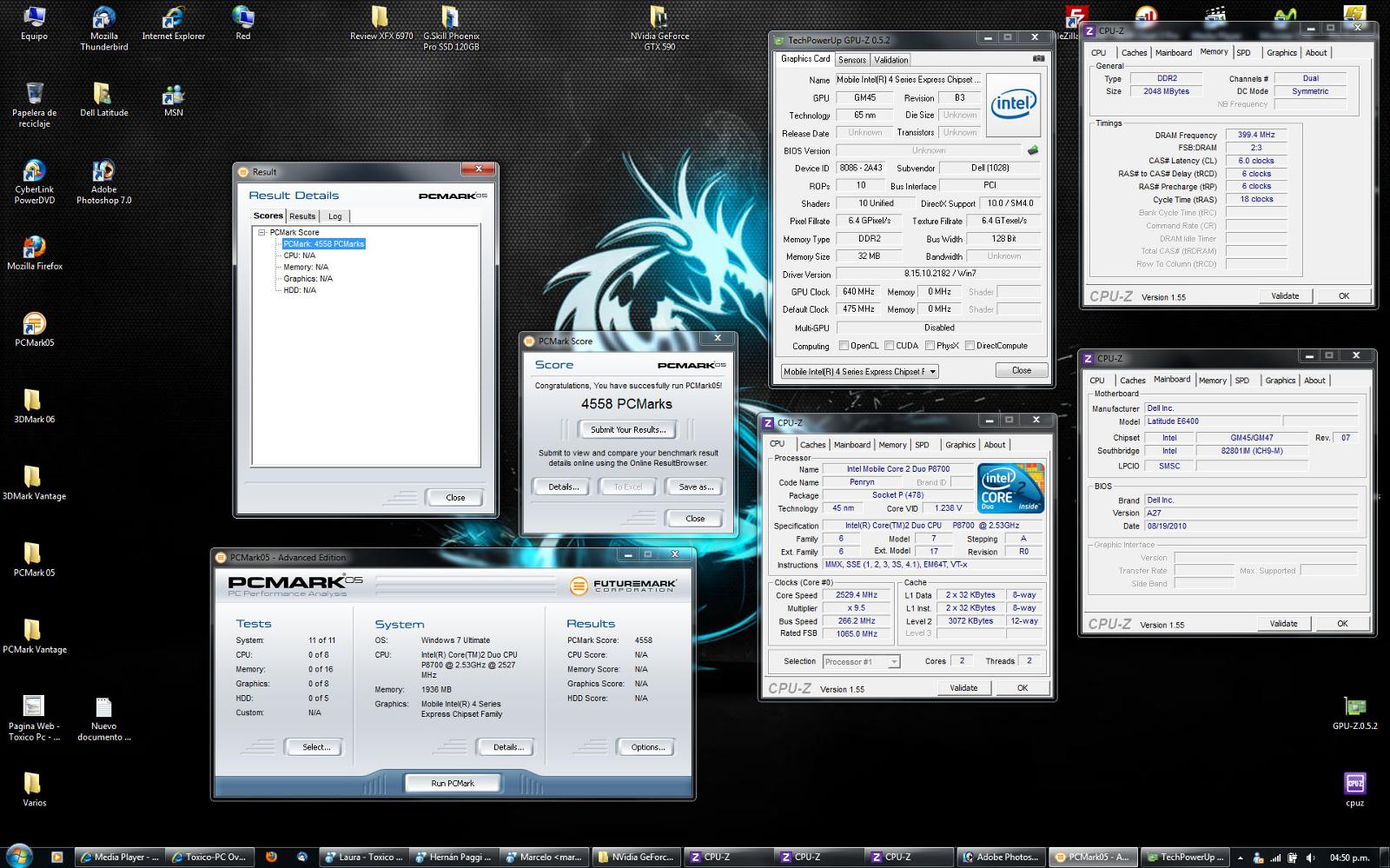Open Results tab in Result Details

302,216
